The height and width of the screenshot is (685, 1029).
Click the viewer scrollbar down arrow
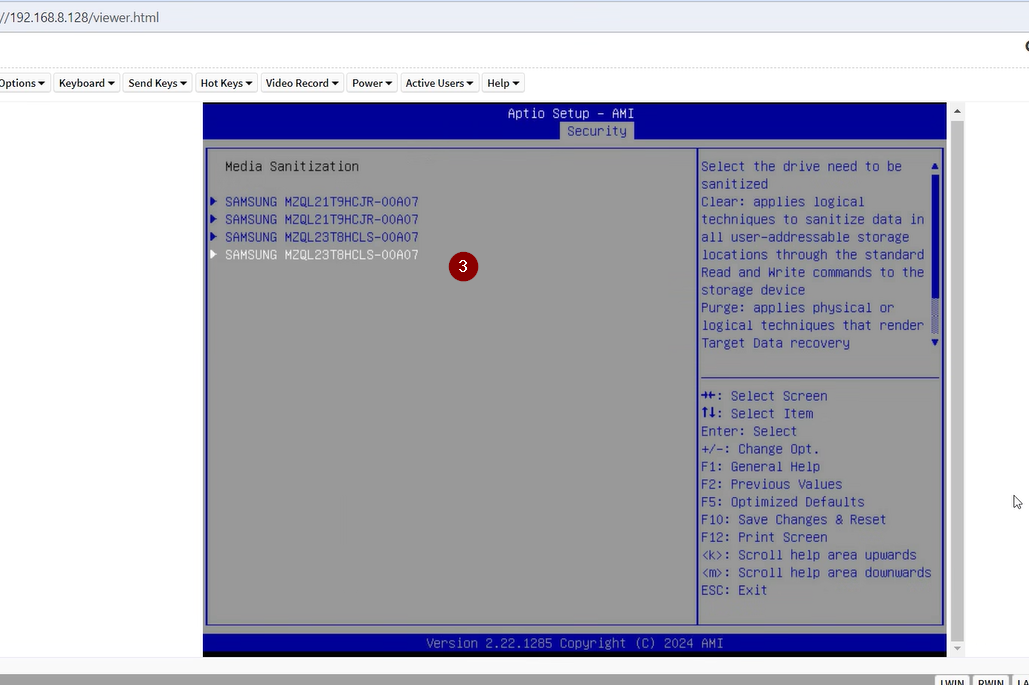coord(957,648)
